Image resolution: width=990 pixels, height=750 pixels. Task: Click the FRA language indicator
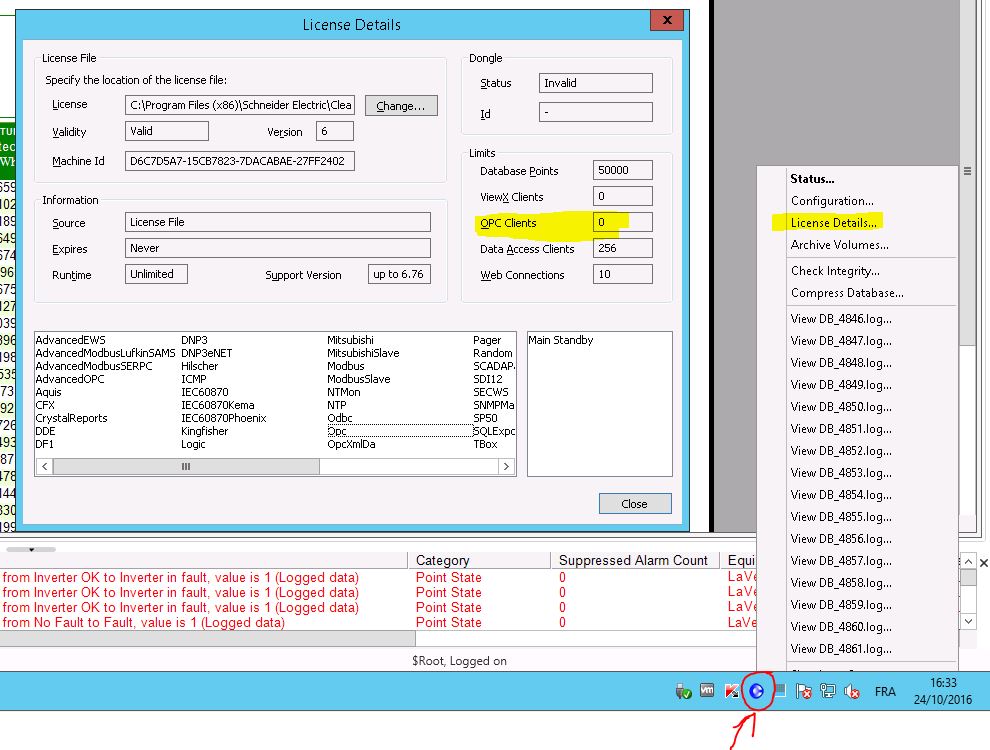click(x=885, y=691)
